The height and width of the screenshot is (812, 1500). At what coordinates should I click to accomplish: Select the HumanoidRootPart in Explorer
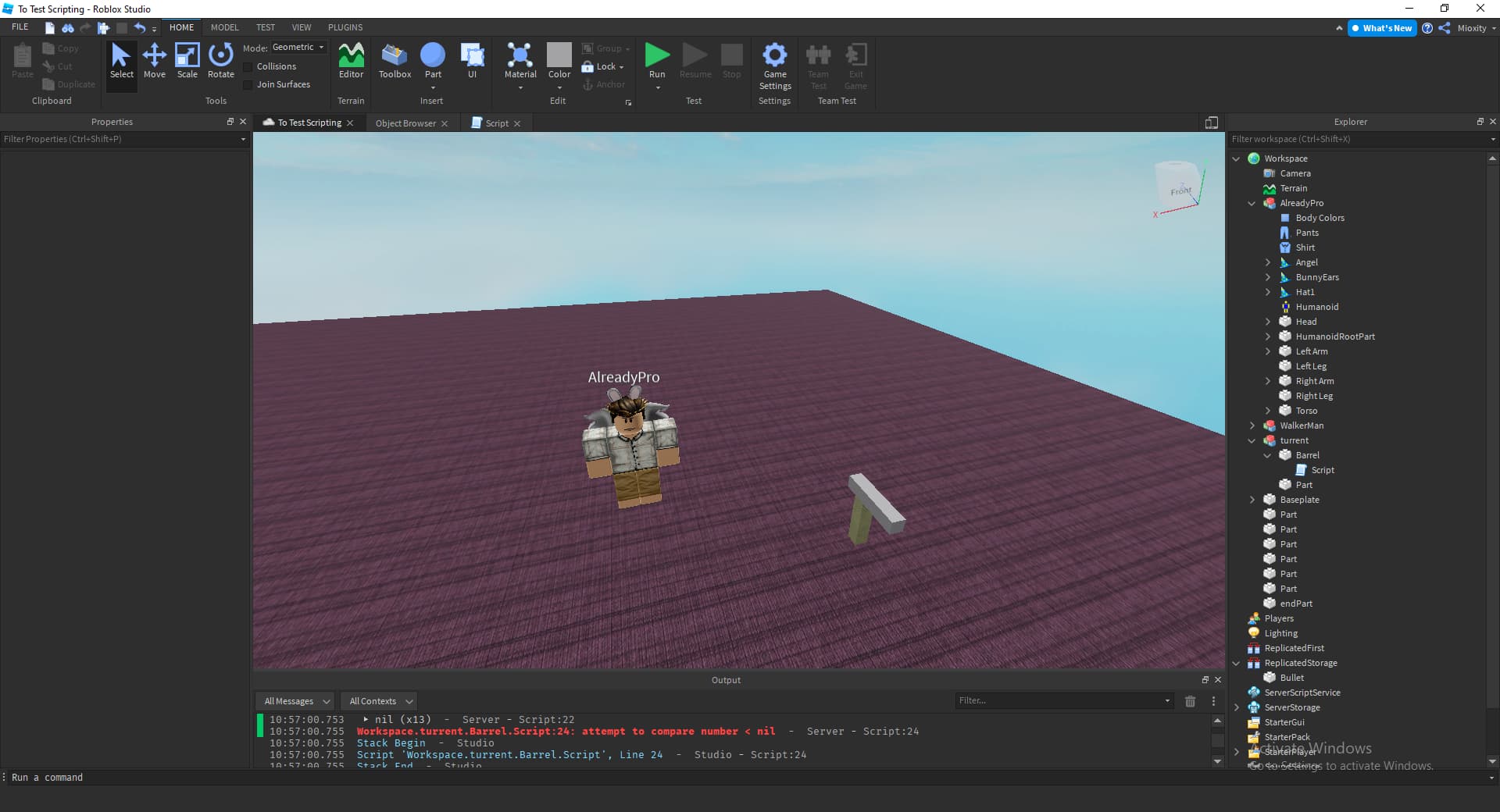(1334, 337)
